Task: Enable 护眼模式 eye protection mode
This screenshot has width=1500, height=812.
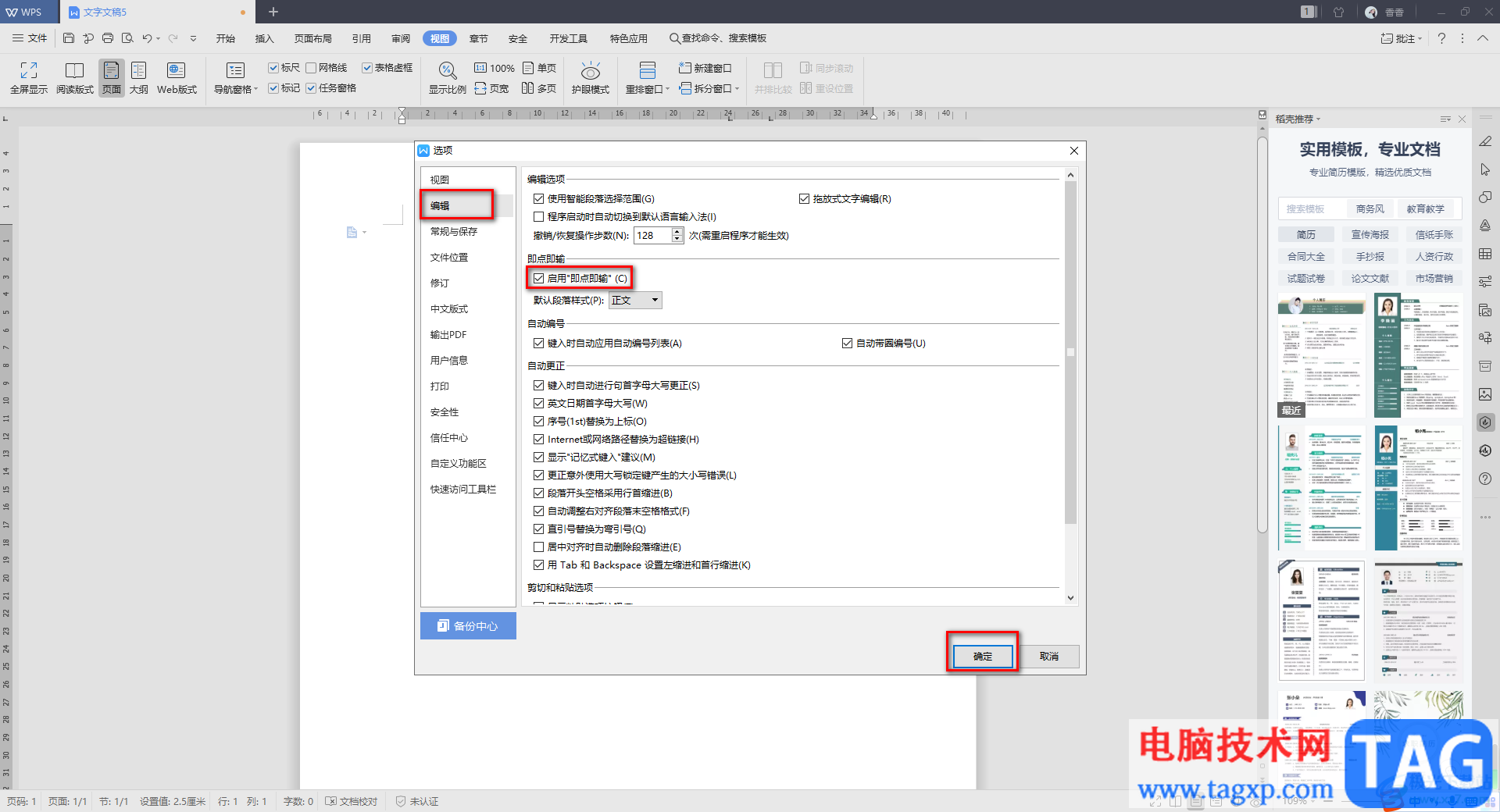Action: pos(590,78)
